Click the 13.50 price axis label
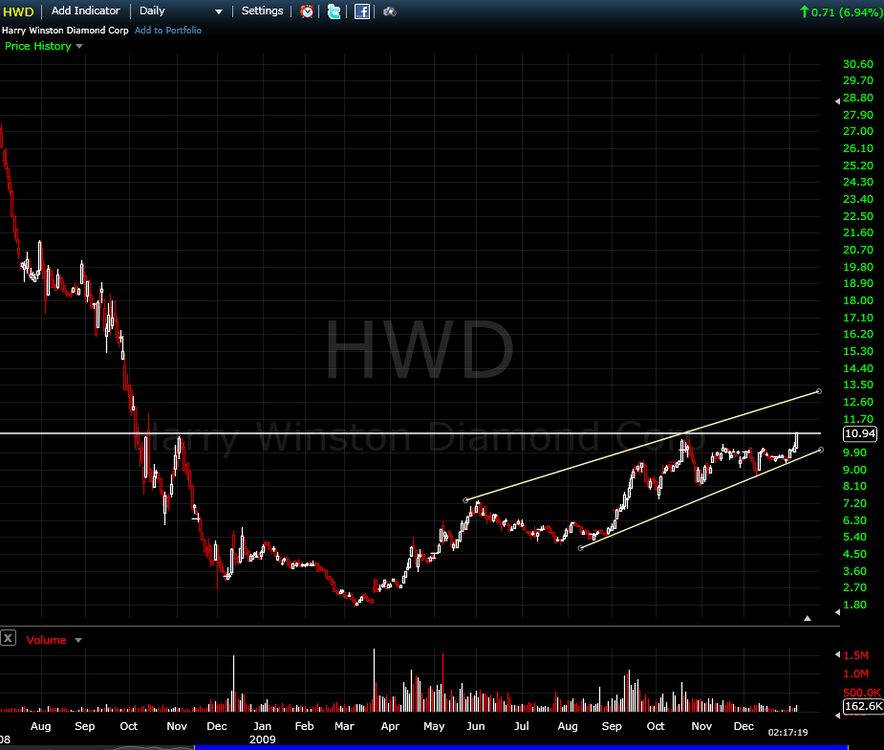Image resolution: width=884 pixels, height=750 pixels. [858, 385]
